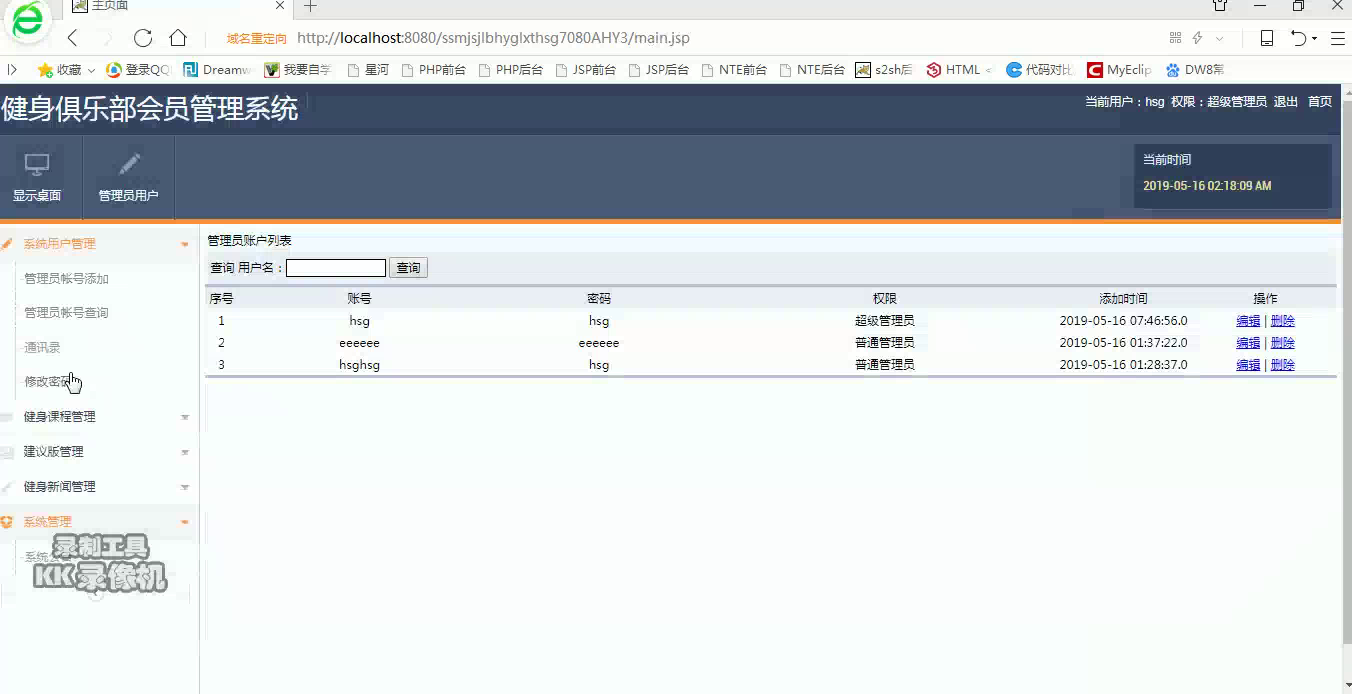Open the PHP前台 bookmark
1352x694 pixels.
pos(432,70)
